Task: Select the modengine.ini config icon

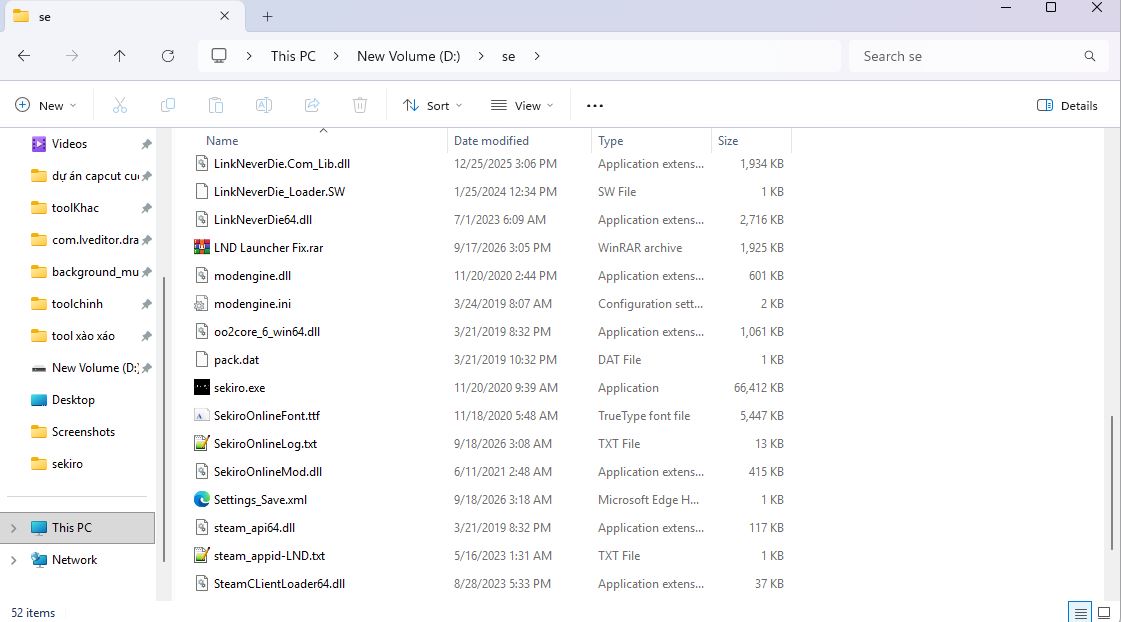Action: click(202, 303)
